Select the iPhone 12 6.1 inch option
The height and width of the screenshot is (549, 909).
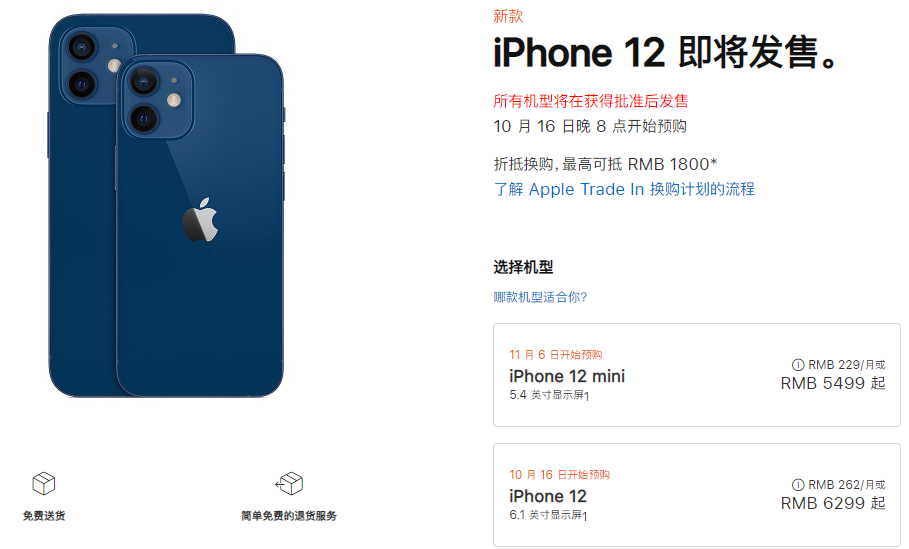point(696,495)
